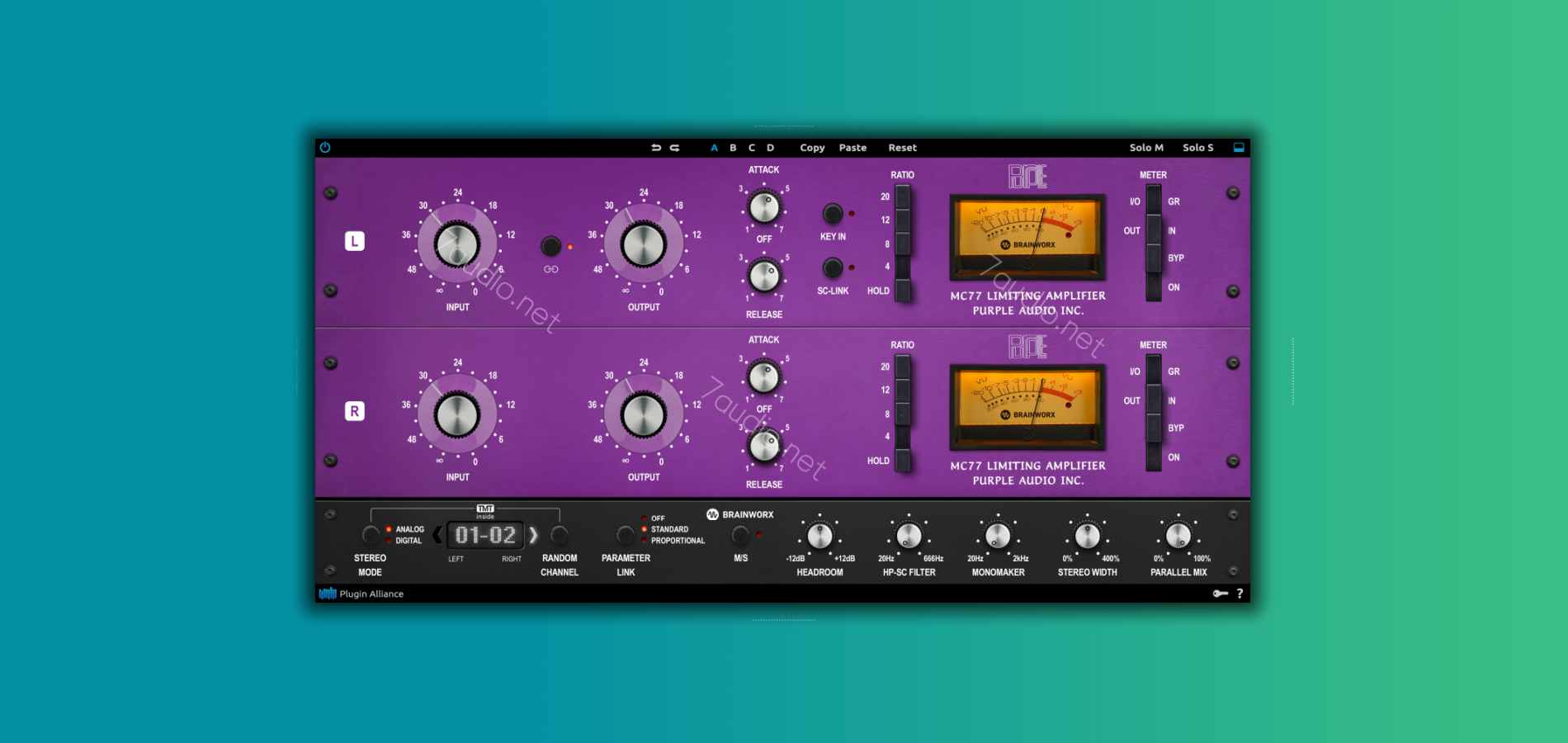This screenshot has height=743, width=1568.
Task: Click the Brainworx logo in bottom panel
Action: (740, 514)
